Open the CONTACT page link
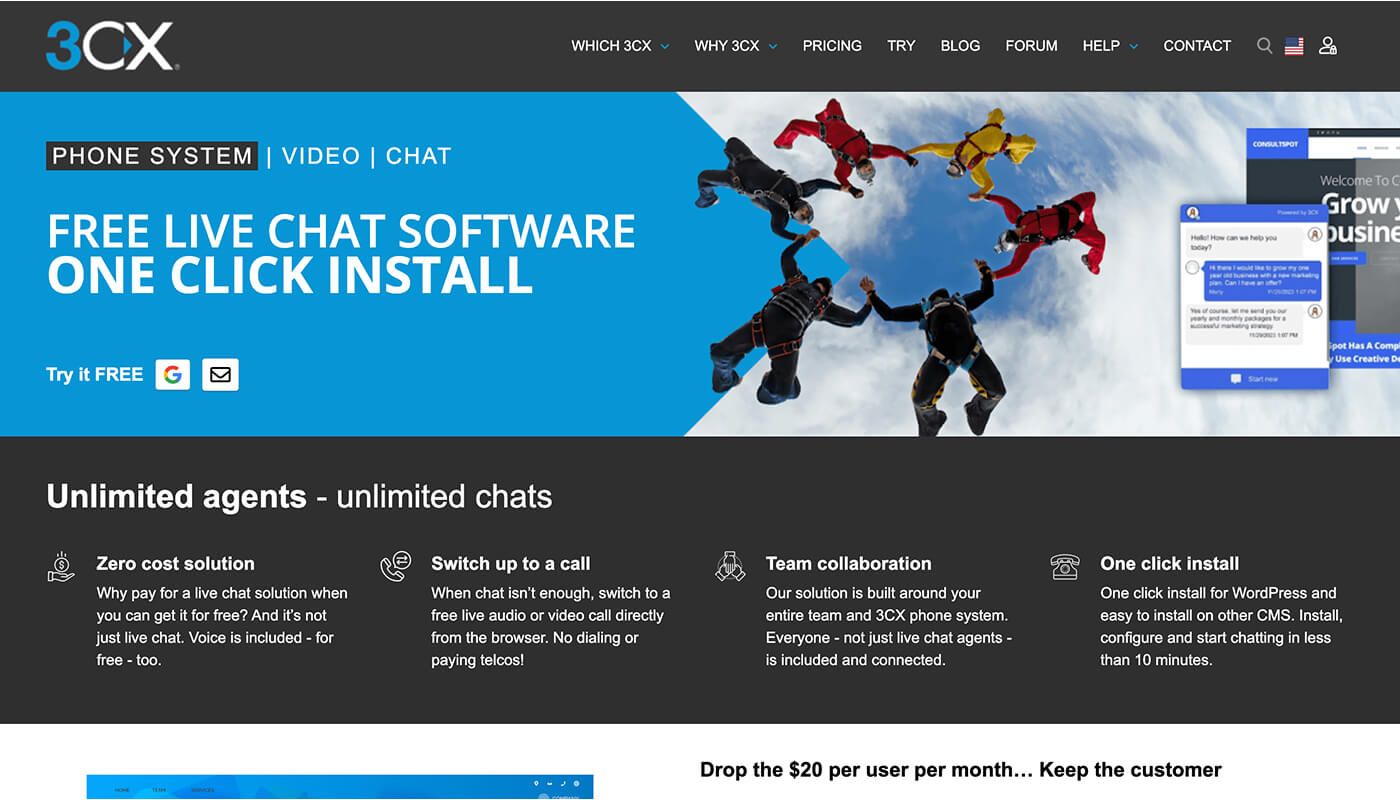The image size is (1400, 800). pyautogui.click(x=1197, y=46)
